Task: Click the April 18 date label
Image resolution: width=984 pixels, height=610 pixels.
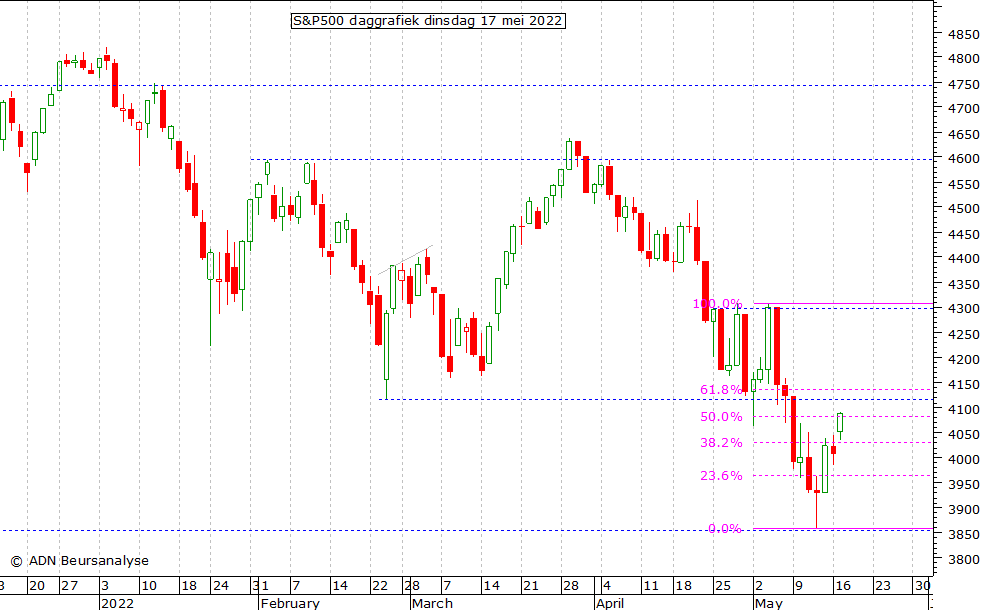Action: click(683, 586)
